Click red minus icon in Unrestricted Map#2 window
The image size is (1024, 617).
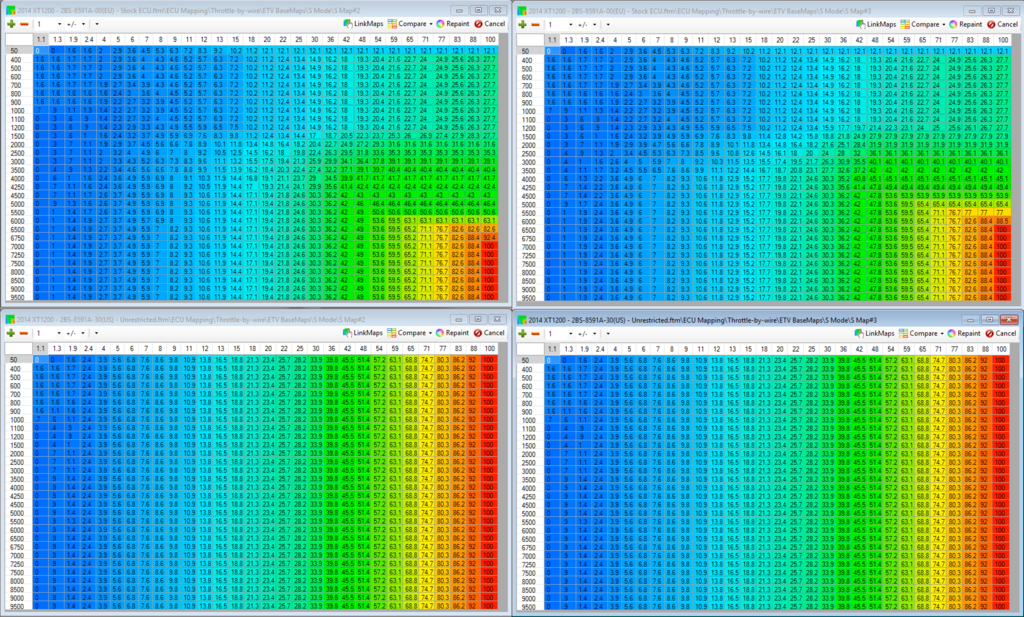[24, 331]
